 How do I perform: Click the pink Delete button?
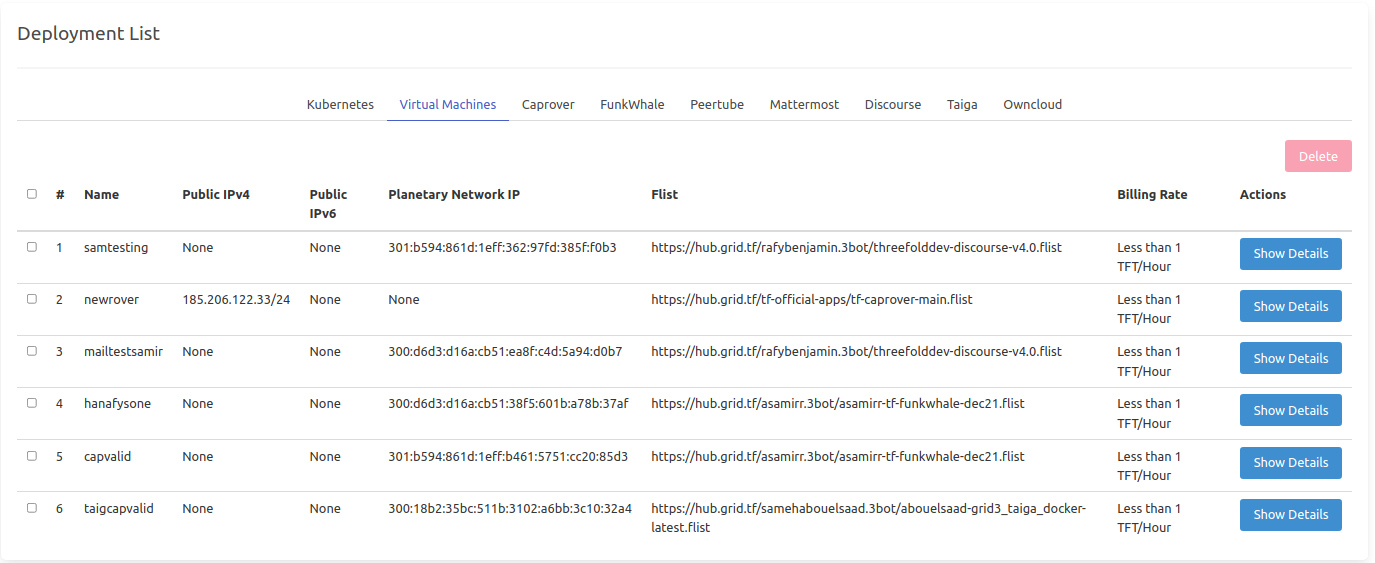[1318, 156]
